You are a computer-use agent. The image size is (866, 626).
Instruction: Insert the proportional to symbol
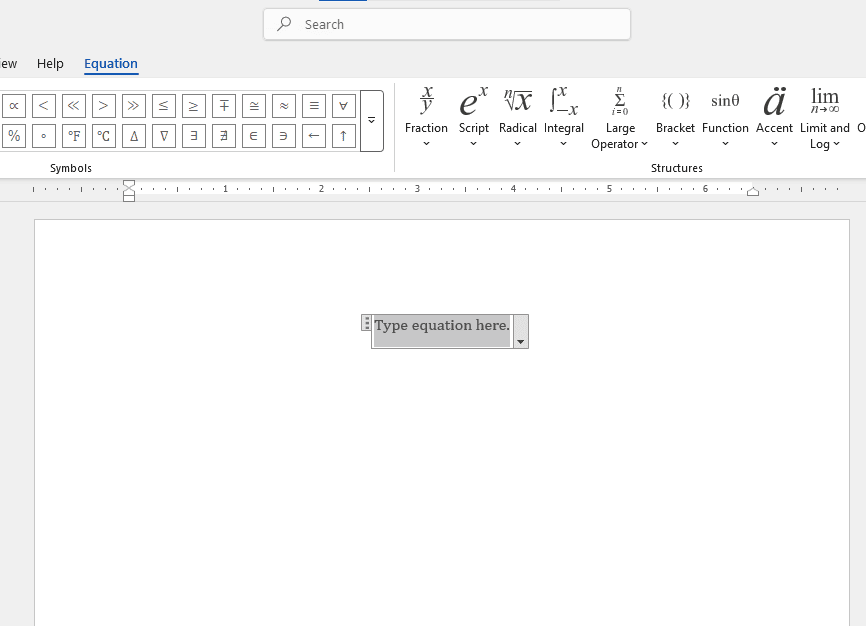coord(14,106)
